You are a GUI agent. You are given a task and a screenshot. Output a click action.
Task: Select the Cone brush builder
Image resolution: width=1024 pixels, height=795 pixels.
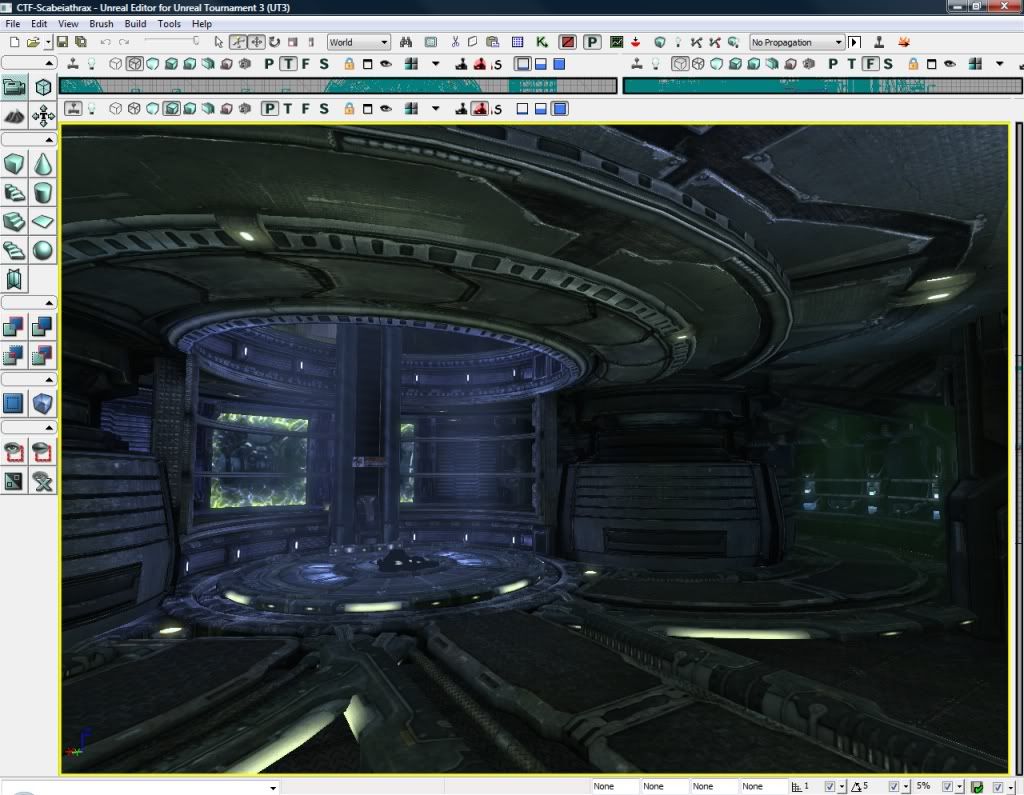pos(42,164)
